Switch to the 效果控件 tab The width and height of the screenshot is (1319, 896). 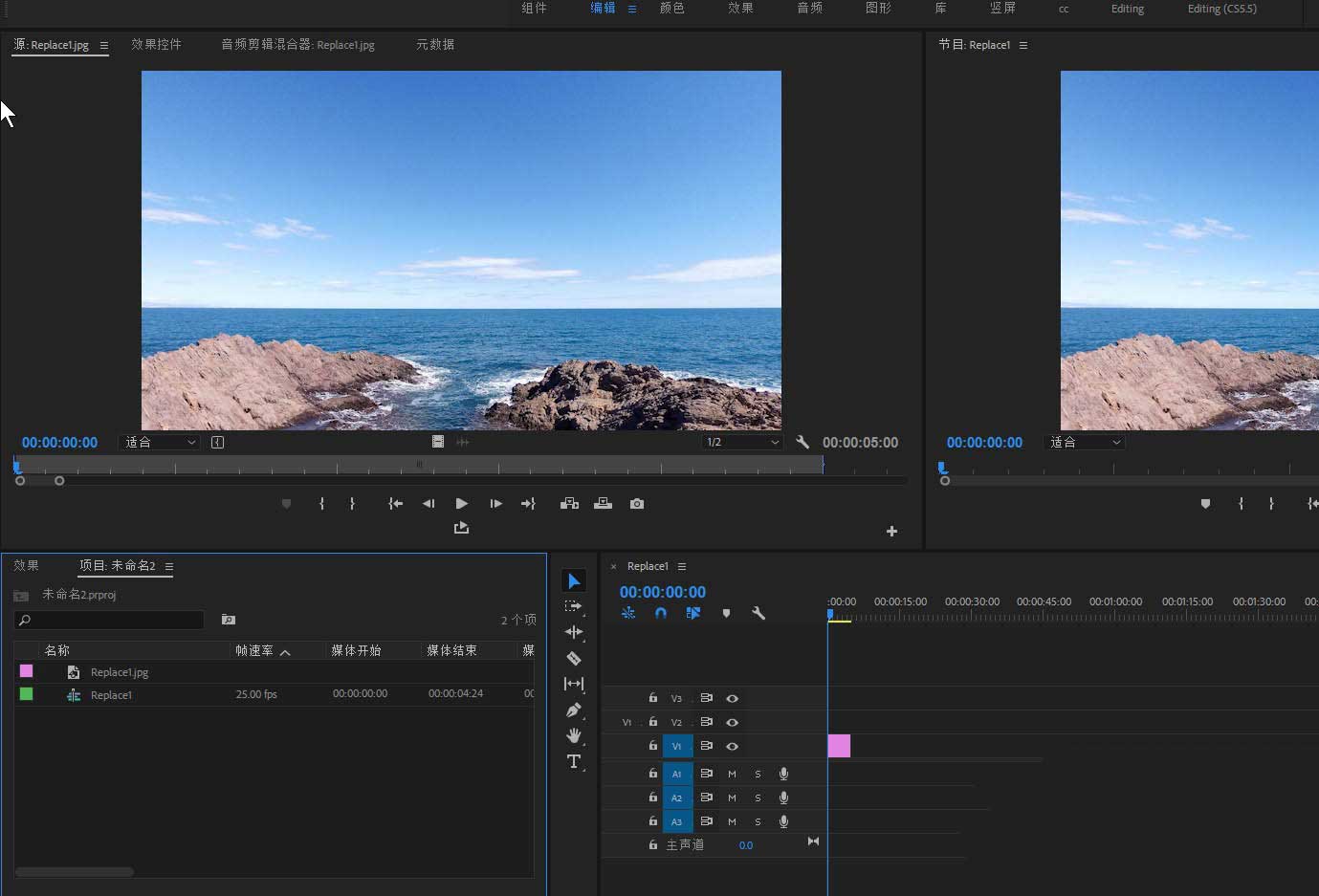156,45
